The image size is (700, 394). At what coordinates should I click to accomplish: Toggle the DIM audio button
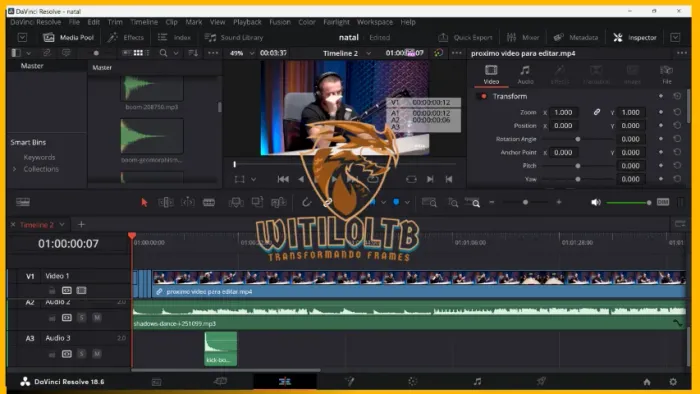pos(663,203)
